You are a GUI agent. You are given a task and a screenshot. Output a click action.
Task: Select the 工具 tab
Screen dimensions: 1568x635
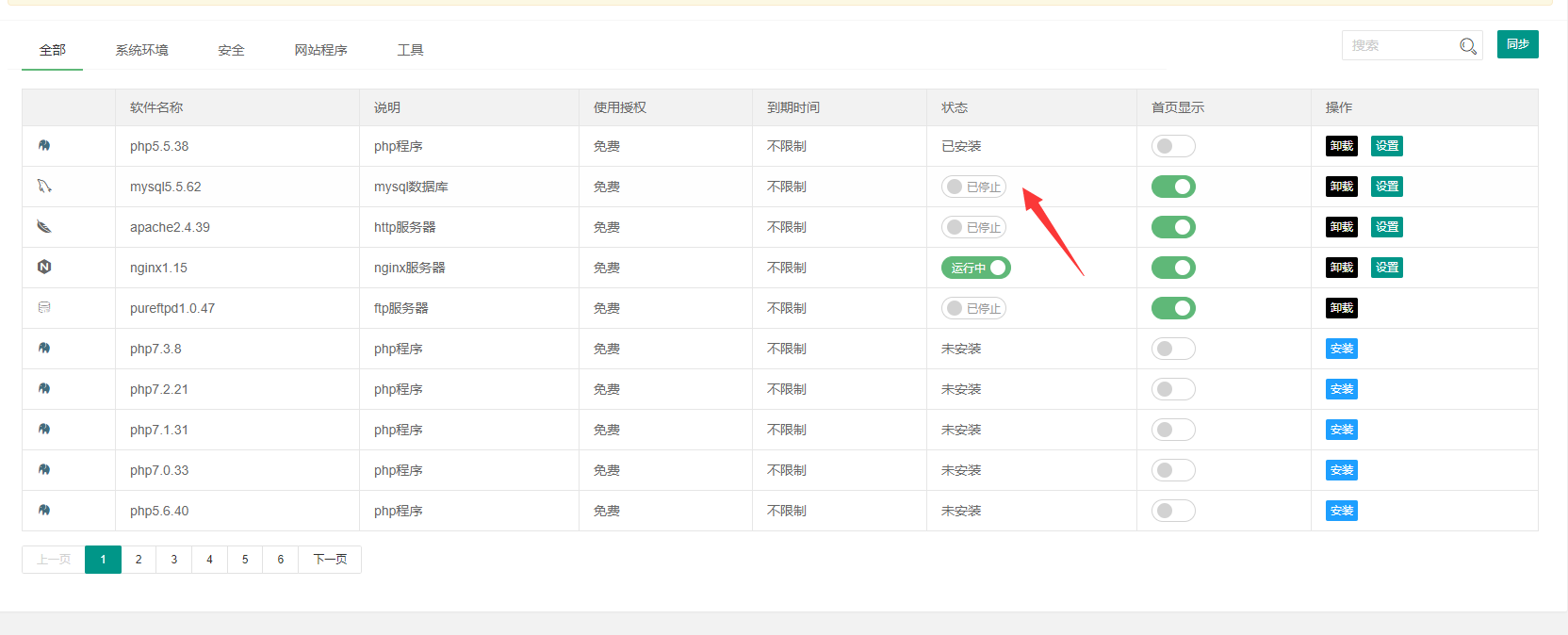[410, 50]
